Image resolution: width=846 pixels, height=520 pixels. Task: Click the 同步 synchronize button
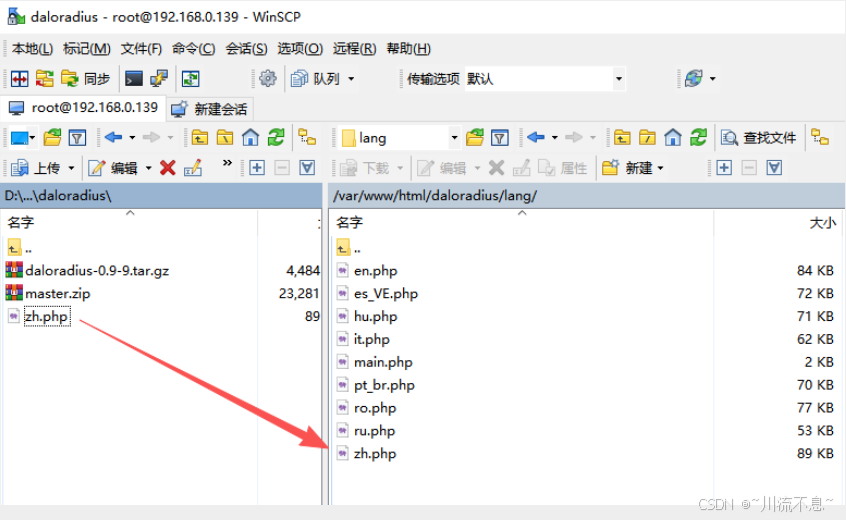tap(86, 79)
